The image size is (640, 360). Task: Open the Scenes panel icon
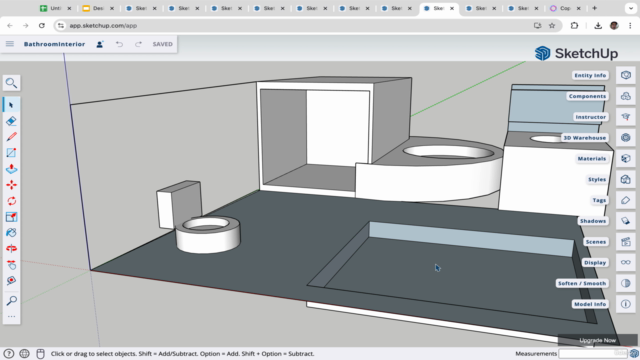click(626, 242)
